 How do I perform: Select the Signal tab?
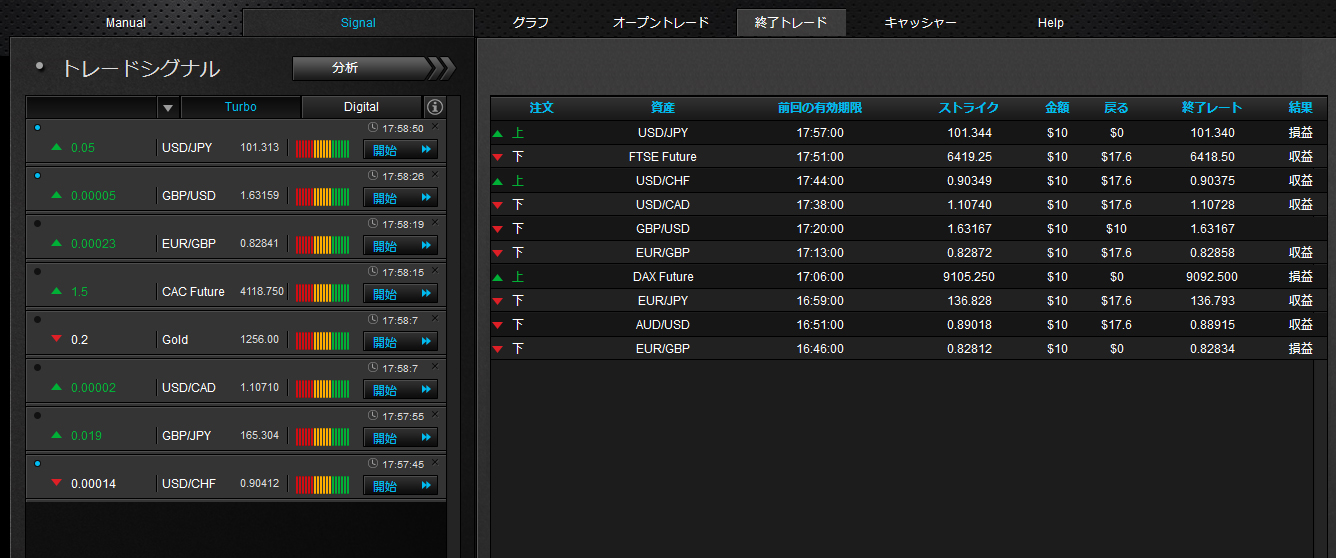tap(358, 22)
